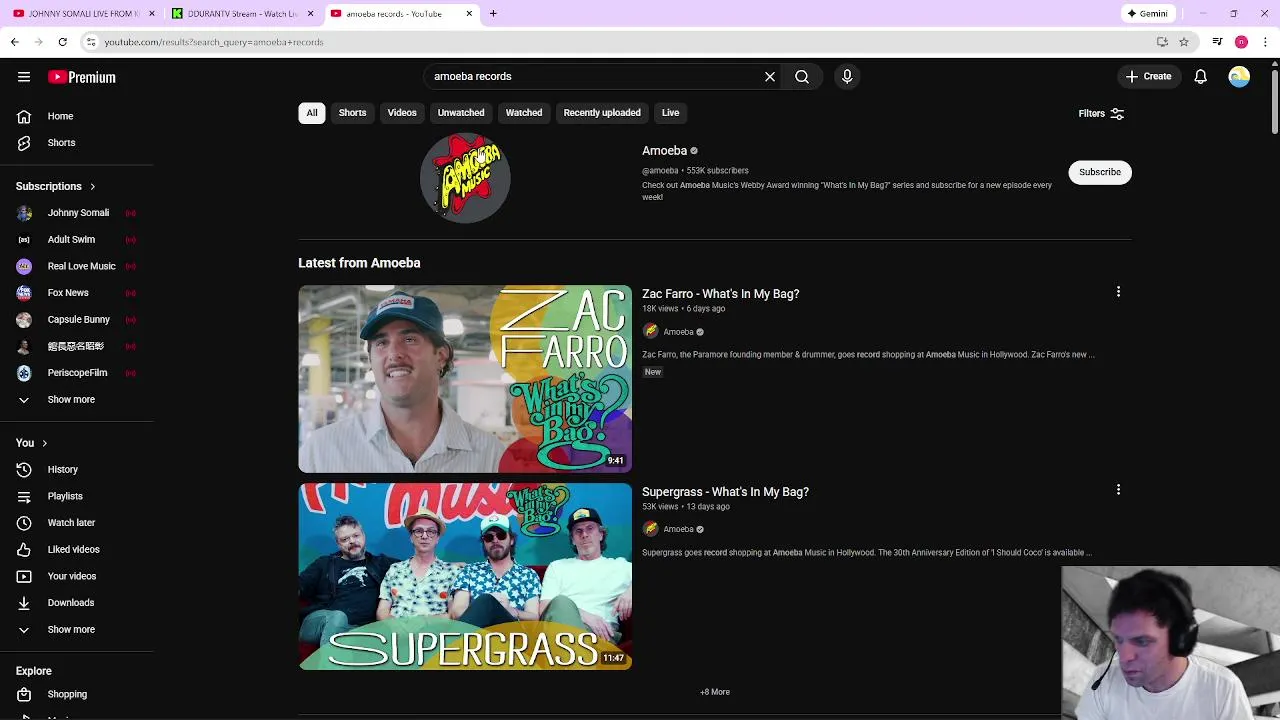Open the account avatar menu
The height and width of the screenshot is (720, 1280).
[x=1239, y=76]
